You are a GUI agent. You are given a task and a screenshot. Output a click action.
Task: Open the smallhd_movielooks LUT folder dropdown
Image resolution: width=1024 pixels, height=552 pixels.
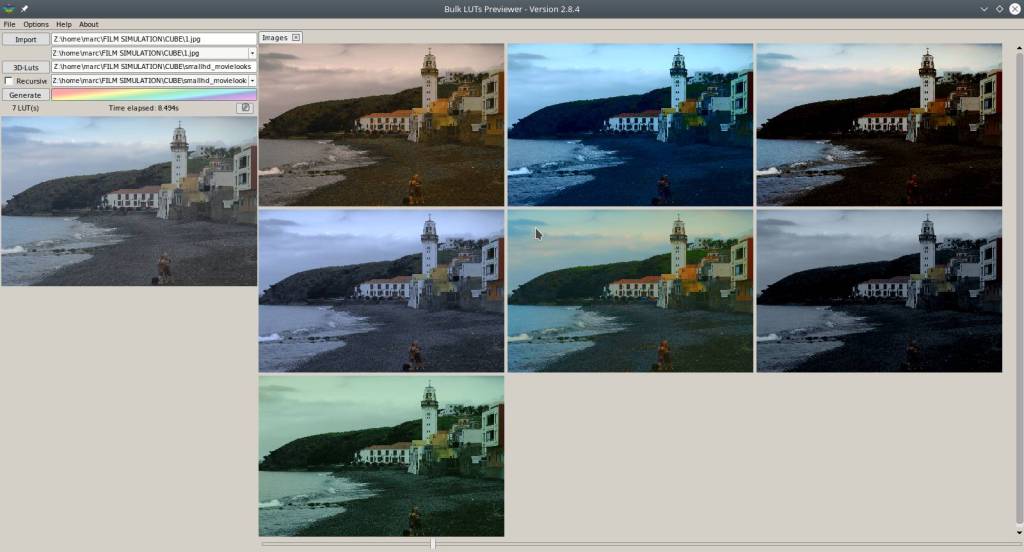pos(252,80)
